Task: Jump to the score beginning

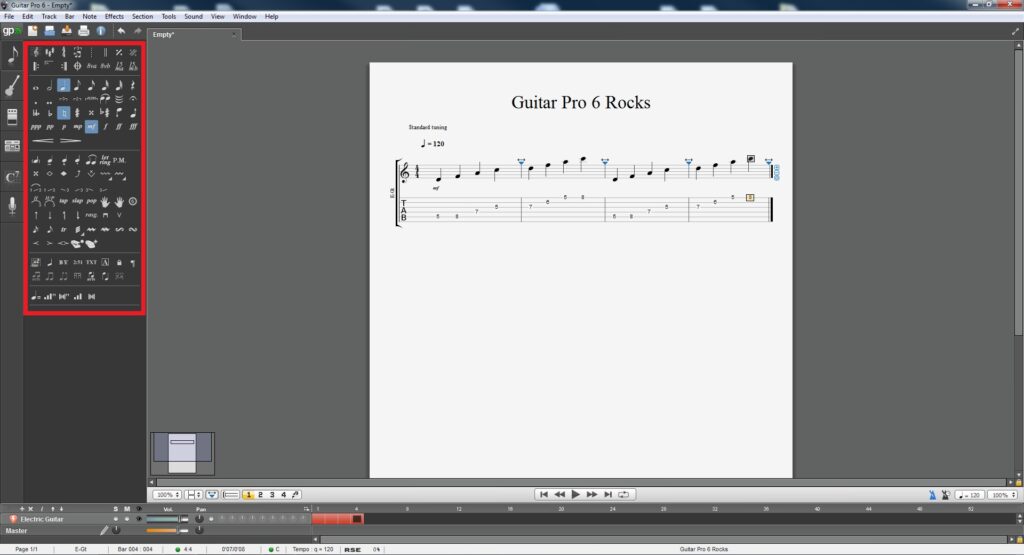Action: click(x=543, y=494)
